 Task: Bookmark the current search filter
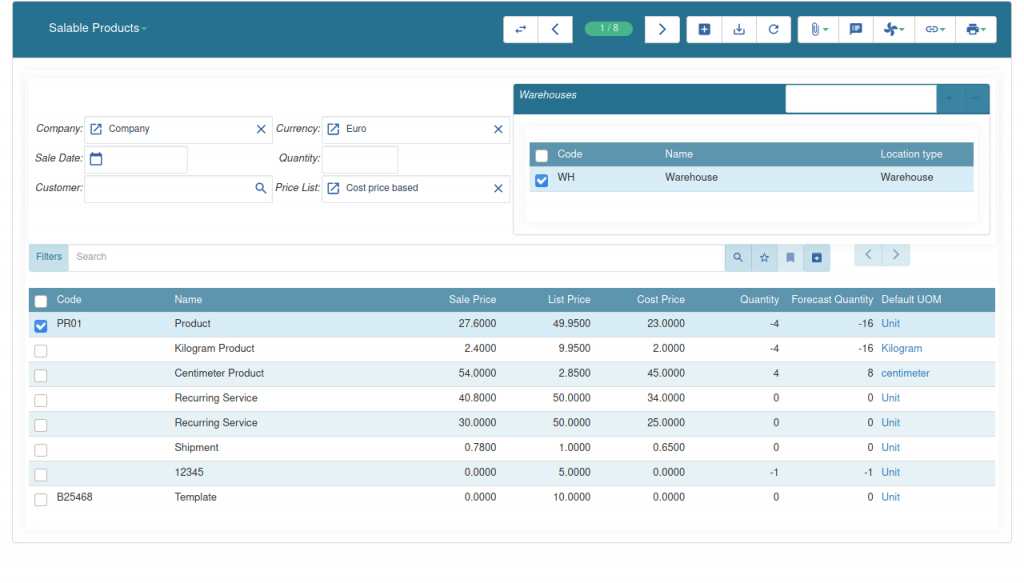pos(790,258)
